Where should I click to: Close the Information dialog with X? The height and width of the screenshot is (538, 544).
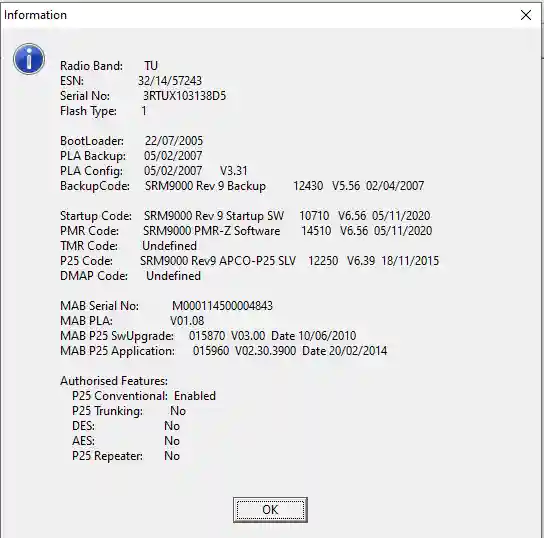(x=526, y=15)
